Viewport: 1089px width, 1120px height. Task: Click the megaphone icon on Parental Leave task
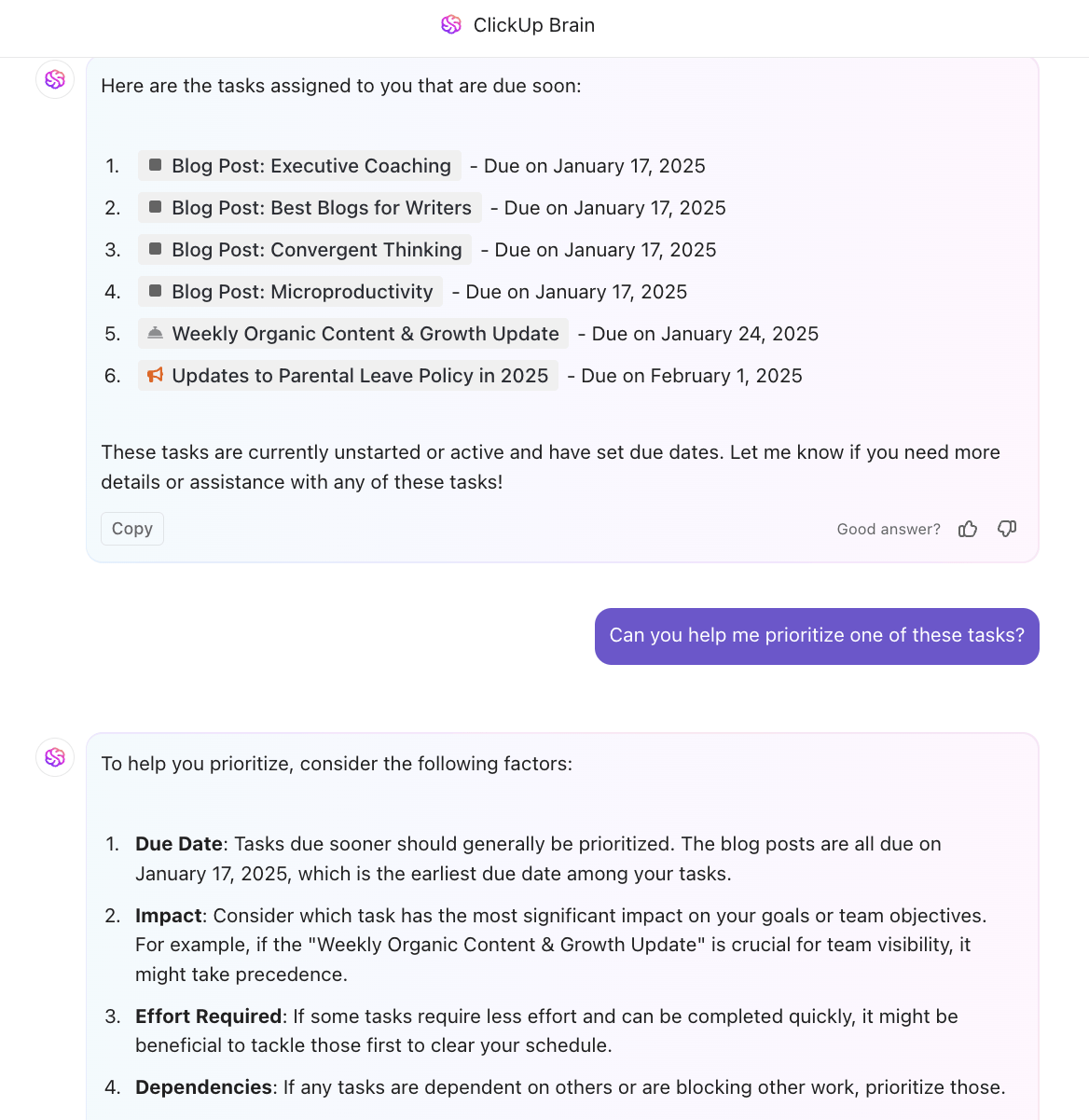(156, 375)
